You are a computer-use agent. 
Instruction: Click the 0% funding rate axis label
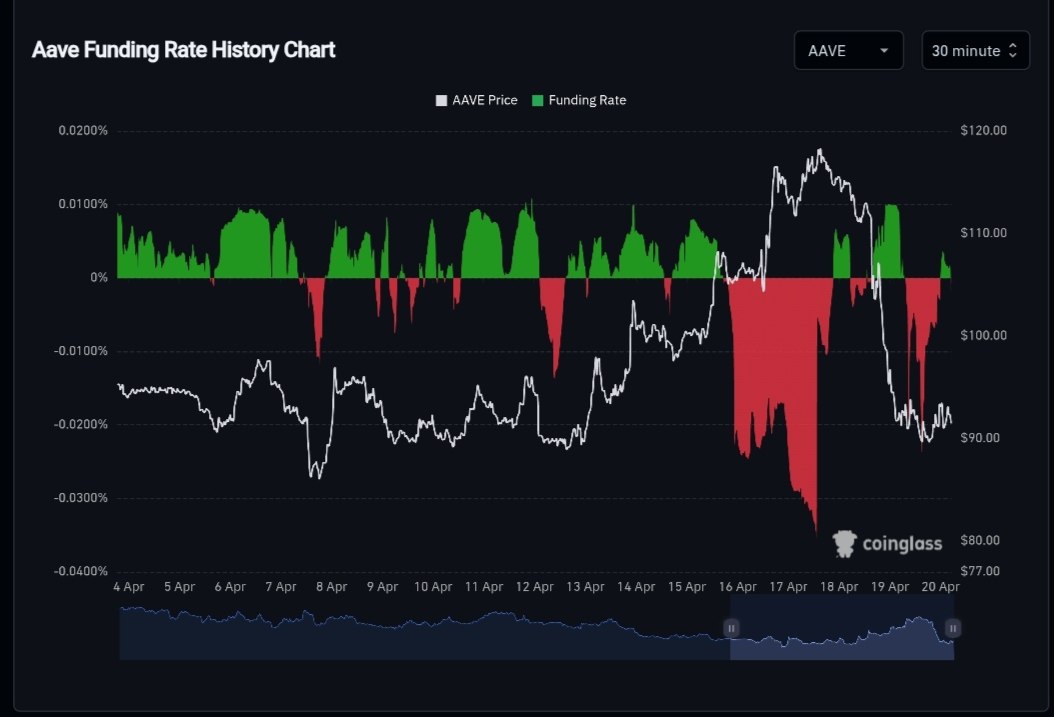[98, 278]
